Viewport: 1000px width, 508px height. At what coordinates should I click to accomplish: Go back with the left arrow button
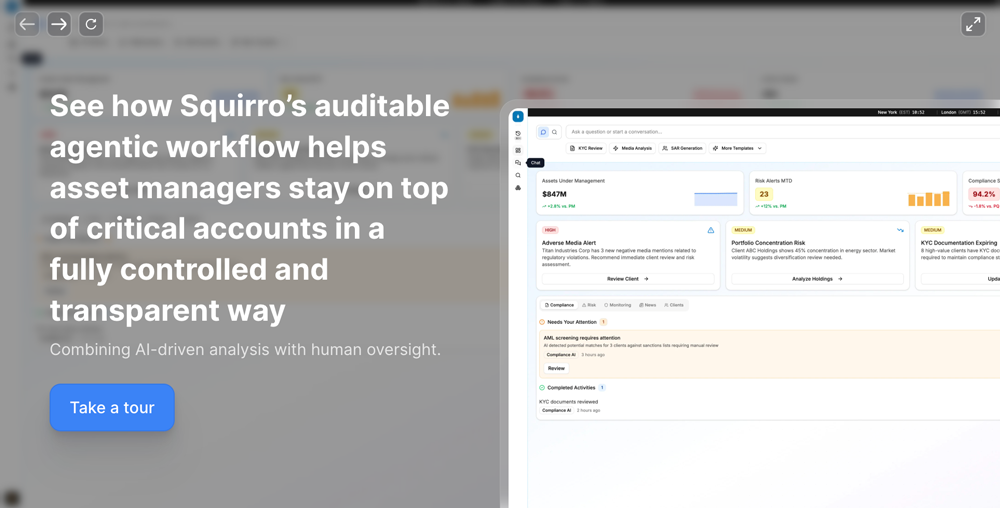pyautogui.click(x=27, y=24)
